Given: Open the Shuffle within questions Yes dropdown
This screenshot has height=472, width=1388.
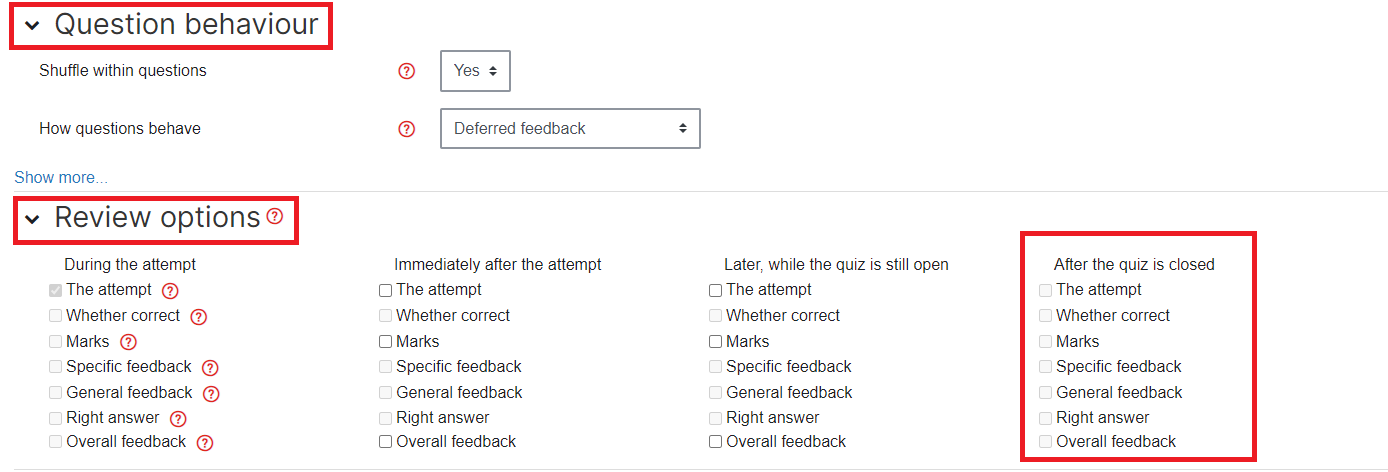Looking at the screenshot, I should (476, 71).
